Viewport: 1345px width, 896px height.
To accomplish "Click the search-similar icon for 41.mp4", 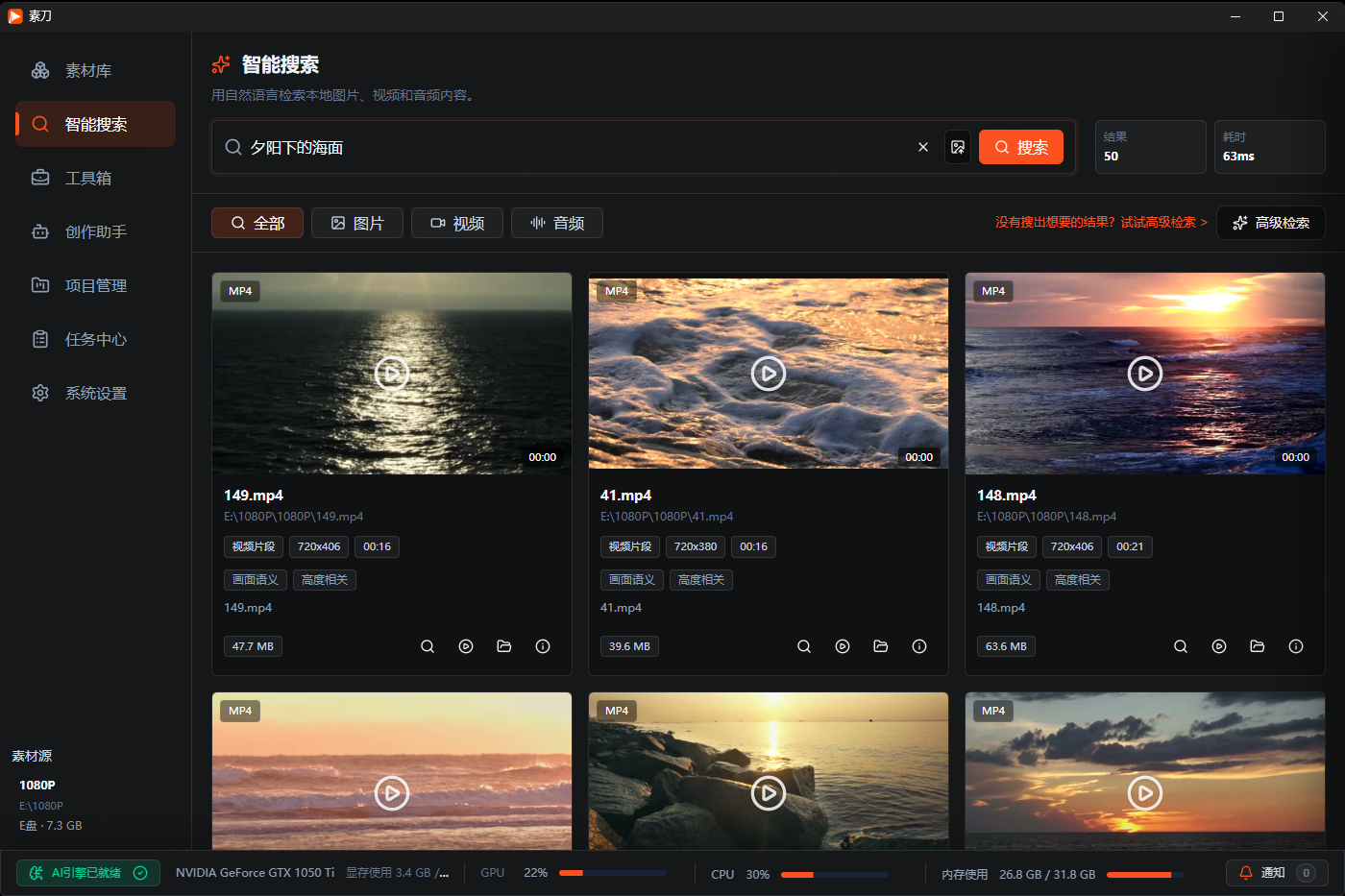I will coord(804,646).
